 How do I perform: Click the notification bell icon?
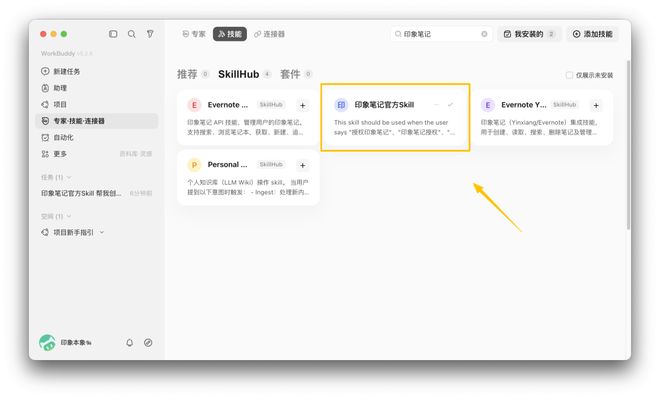[130, 342]
